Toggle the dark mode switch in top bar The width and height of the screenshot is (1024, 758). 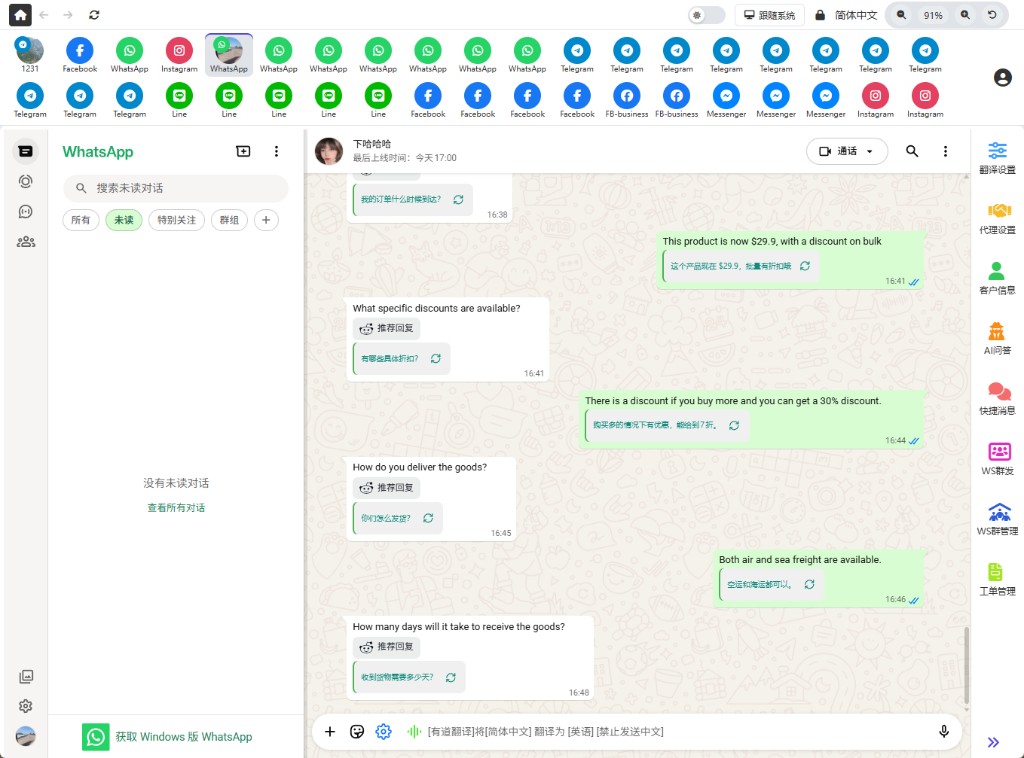tap(706, 15)
